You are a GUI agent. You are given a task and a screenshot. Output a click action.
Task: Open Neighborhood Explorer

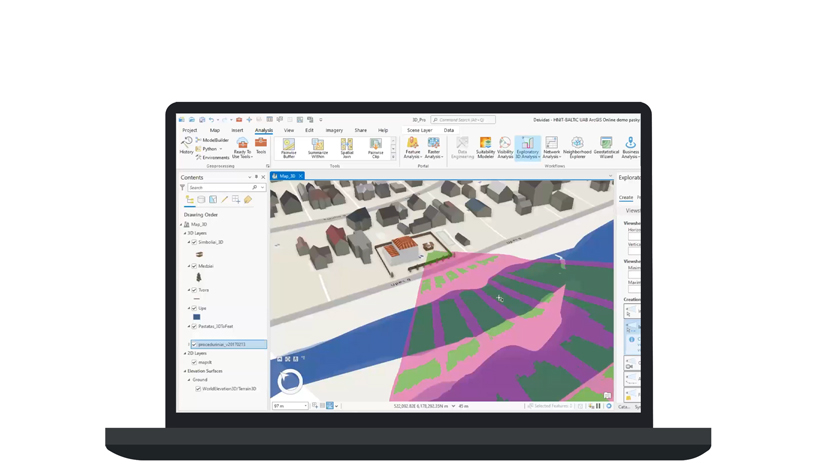click(577, 148)
